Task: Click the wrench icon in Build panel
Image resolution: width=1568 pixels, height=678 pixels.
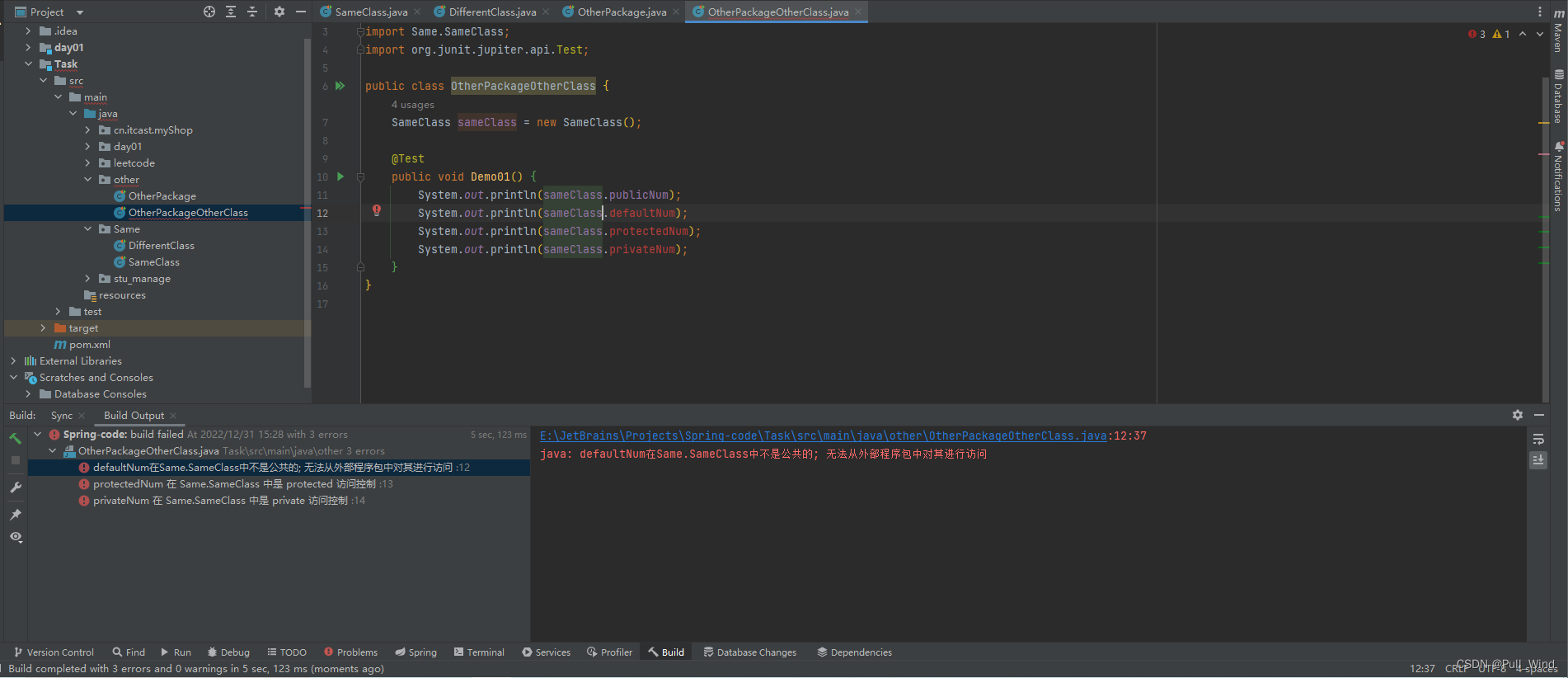Action: click(x=16, y=487)
